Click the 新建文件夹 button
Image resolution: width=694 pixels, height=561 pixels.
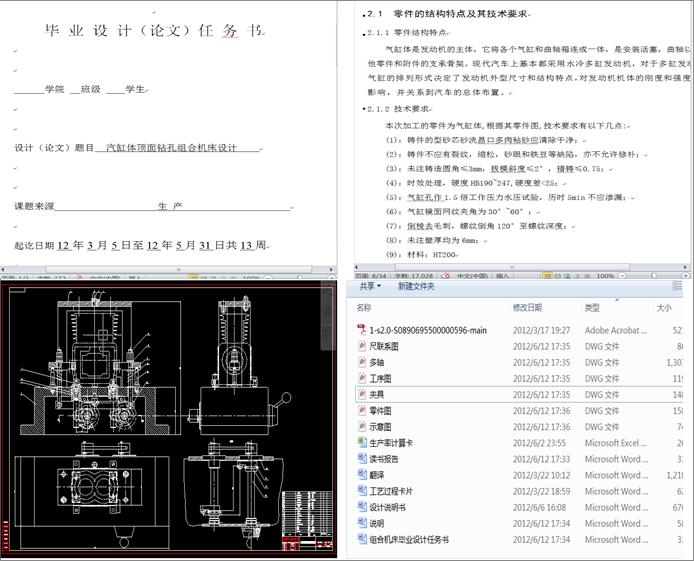click(x=416, y=286)
